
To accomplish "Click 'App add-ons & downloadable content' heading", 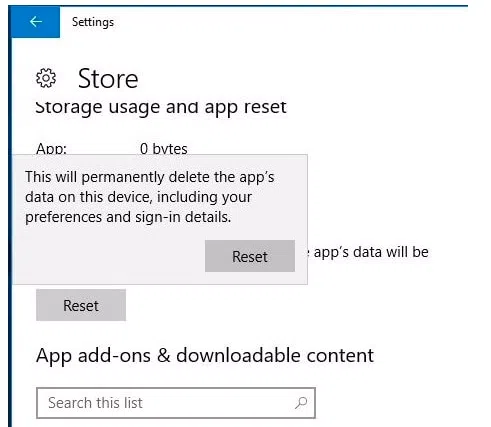I will [205, 355].
